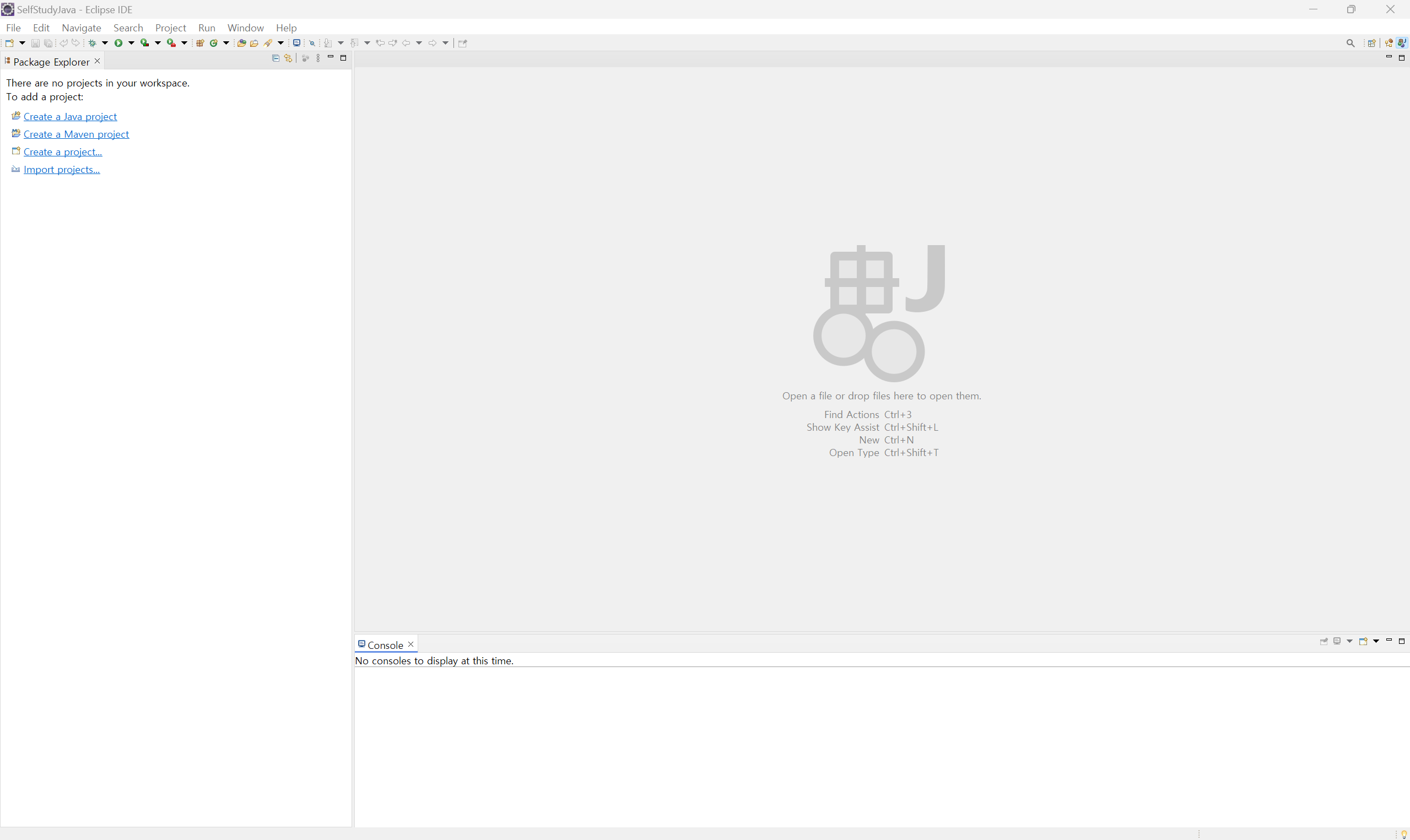The image size is (1410, 840).
Task: Click the Debug bug icon
Action: [92, 43]
